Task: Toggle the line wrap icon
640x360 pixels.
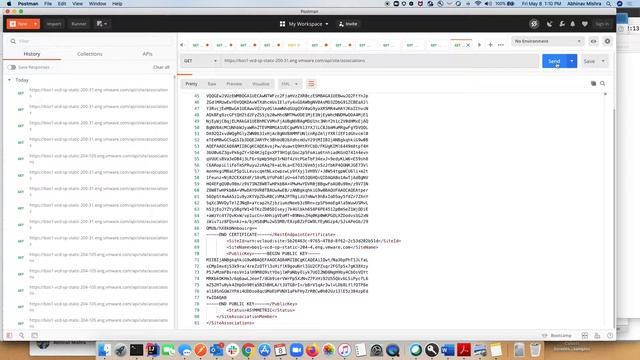Action: pyautogui.click(x=311, y=84)
